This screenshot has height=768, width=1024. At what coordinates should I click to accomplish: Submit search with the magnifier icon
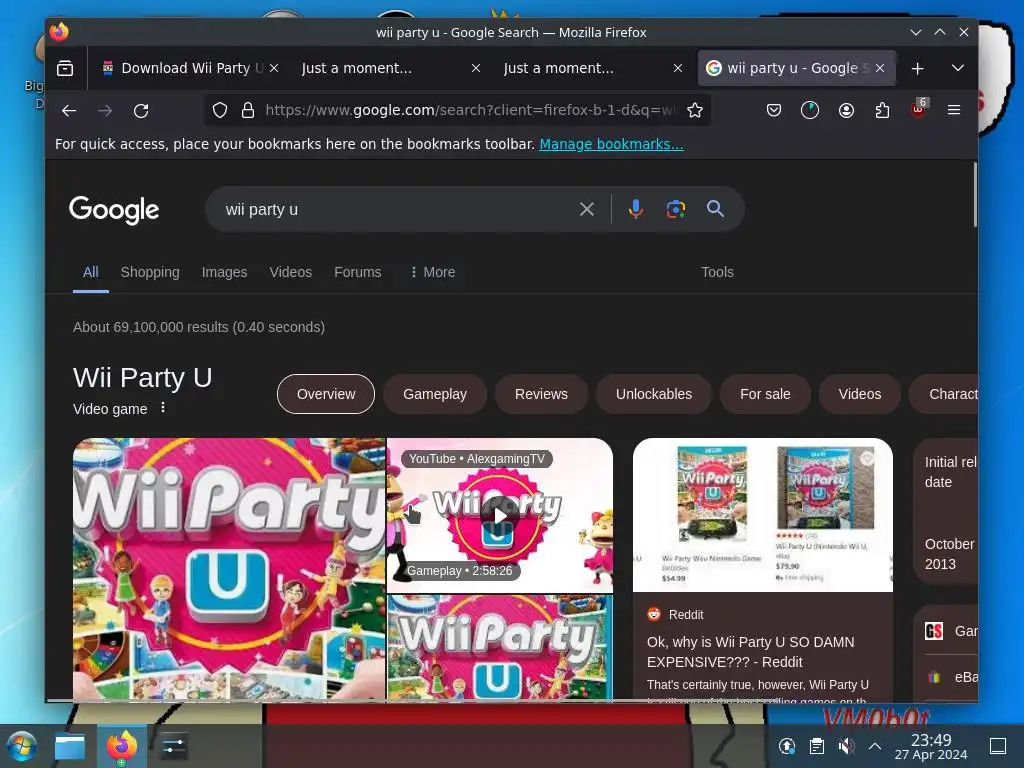(x=715, y=209)
